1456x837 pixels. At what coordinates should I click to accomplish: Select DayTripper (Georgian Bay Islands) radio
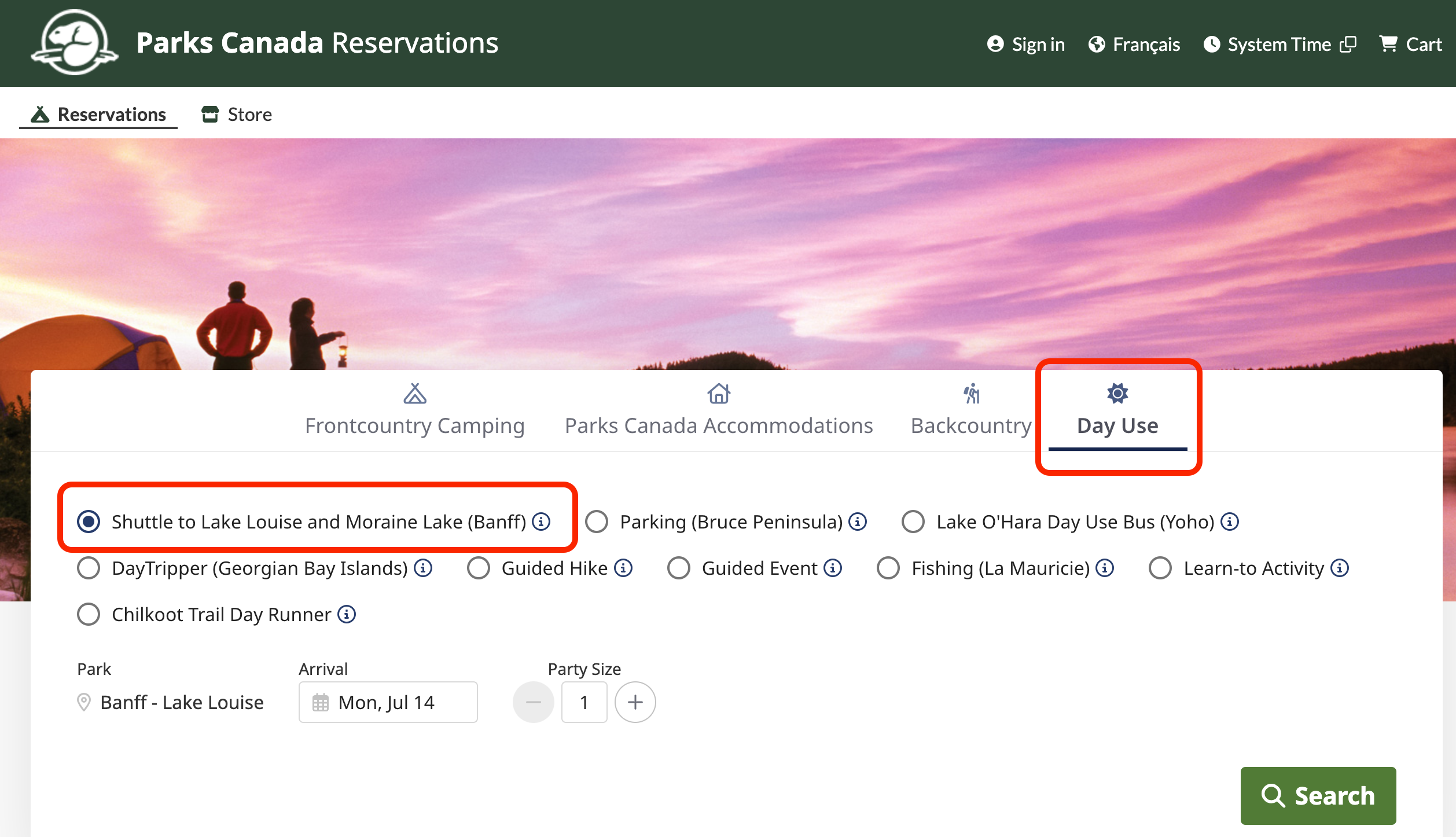coord(89,568)
